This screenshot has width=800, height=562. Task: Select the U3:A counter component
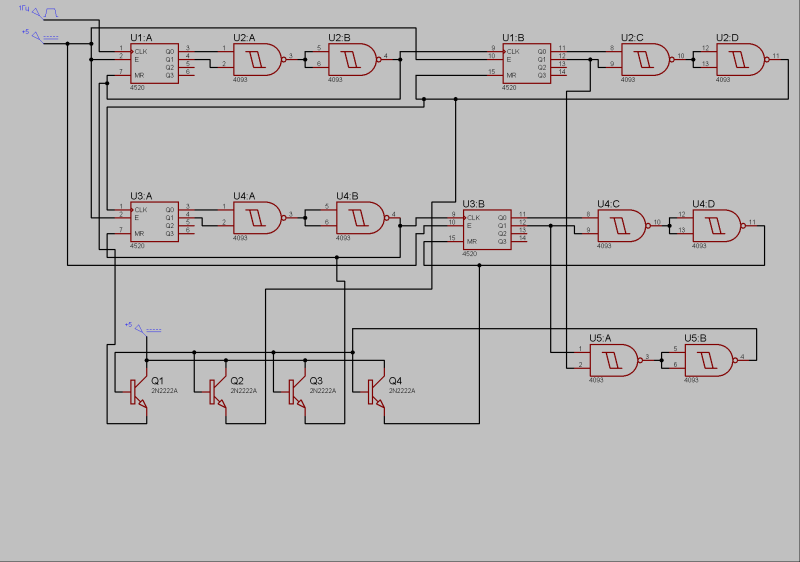pos(154,221)
